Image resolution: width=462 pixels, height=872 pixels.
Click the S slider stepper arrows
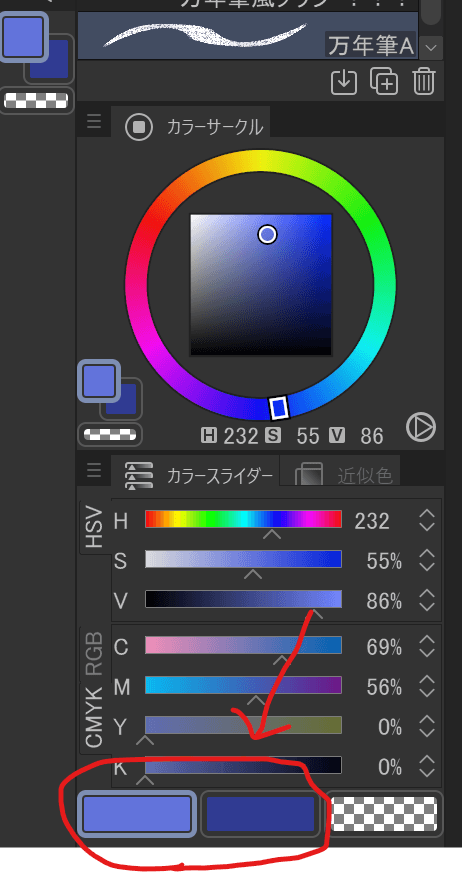tap(426, 561)
